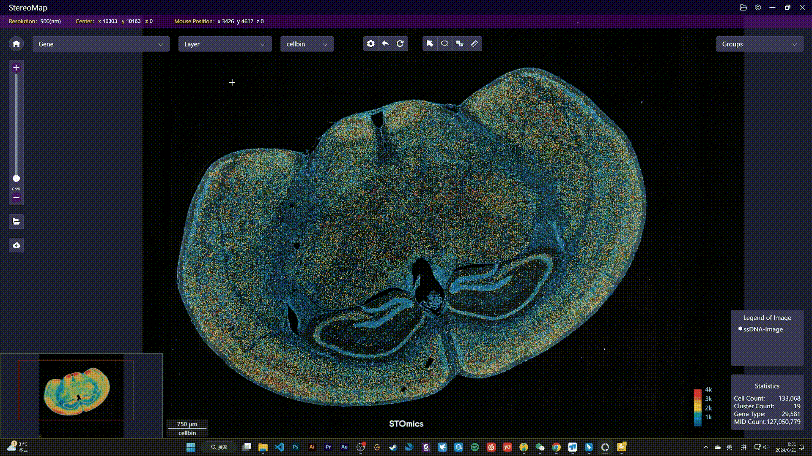Click the Statistics panel title
Viewport: 812px width, 456px height.
pyautogui.click(x=767, y=386)
